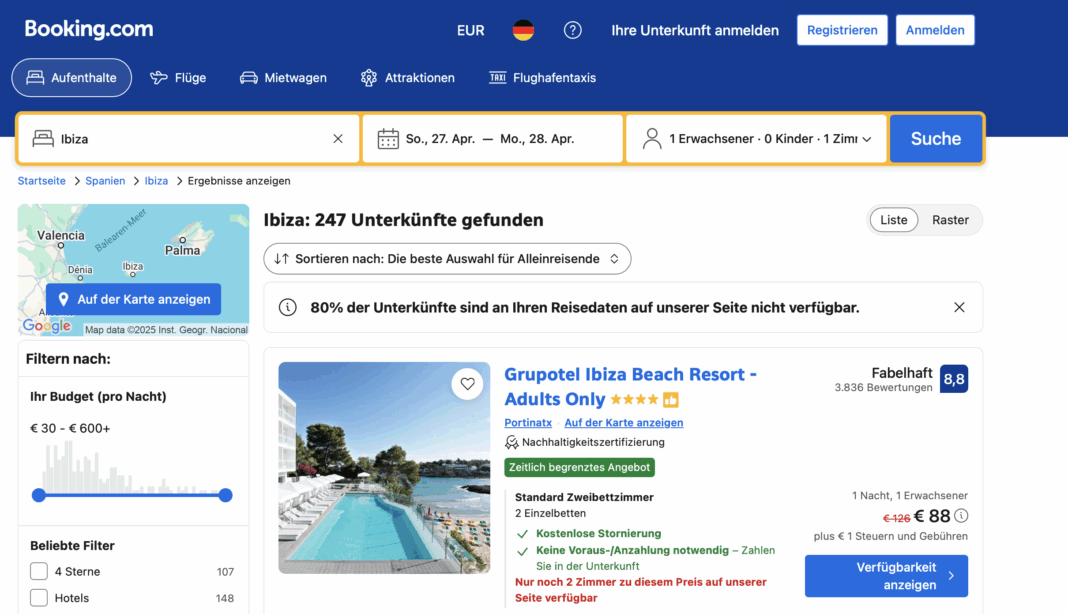Open the Mietwagen tab
Viewport: 1068px width, 614px height.
point(283,78)
